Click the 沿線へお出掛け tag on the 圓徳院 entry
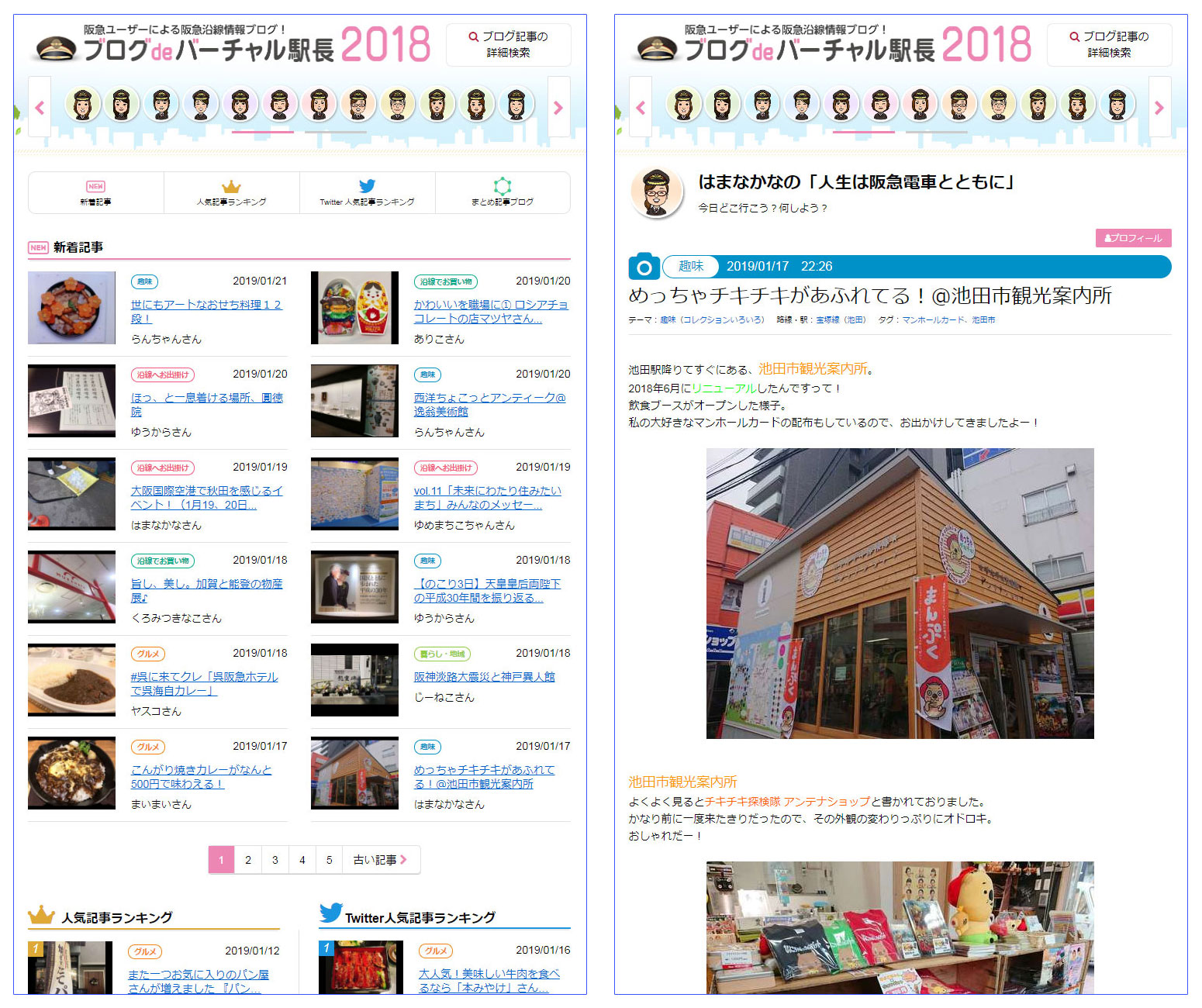The height and width of the screenshot is (1008, 1202). point(163,375)
